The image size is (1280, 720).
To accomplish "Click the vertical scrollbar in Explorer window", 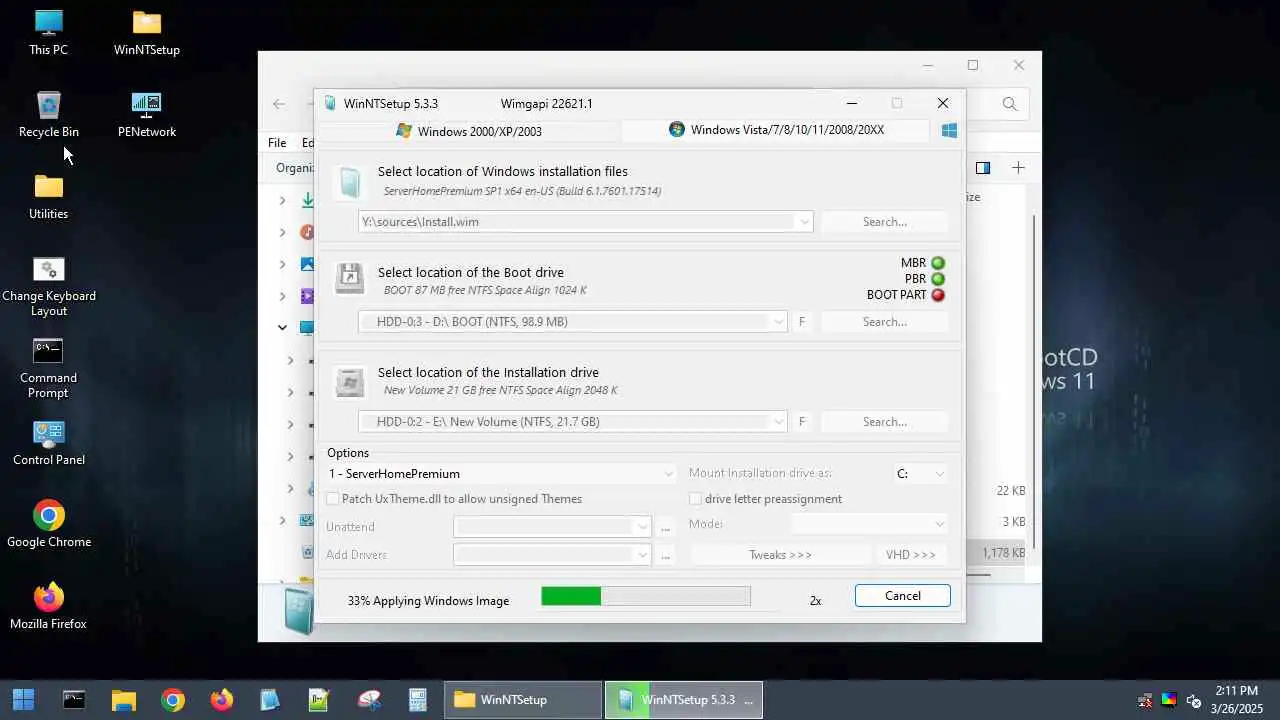I will click(1034, 381).
